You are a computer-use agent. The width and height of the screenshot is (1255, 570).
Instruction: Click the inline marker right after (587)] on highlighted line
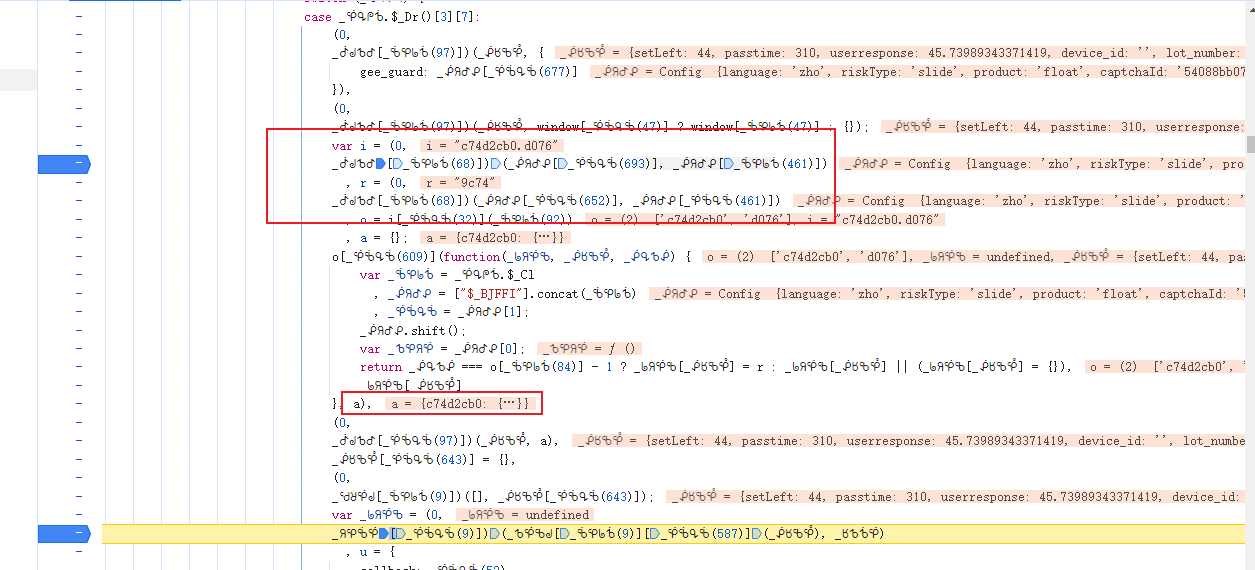pos(756,534)
